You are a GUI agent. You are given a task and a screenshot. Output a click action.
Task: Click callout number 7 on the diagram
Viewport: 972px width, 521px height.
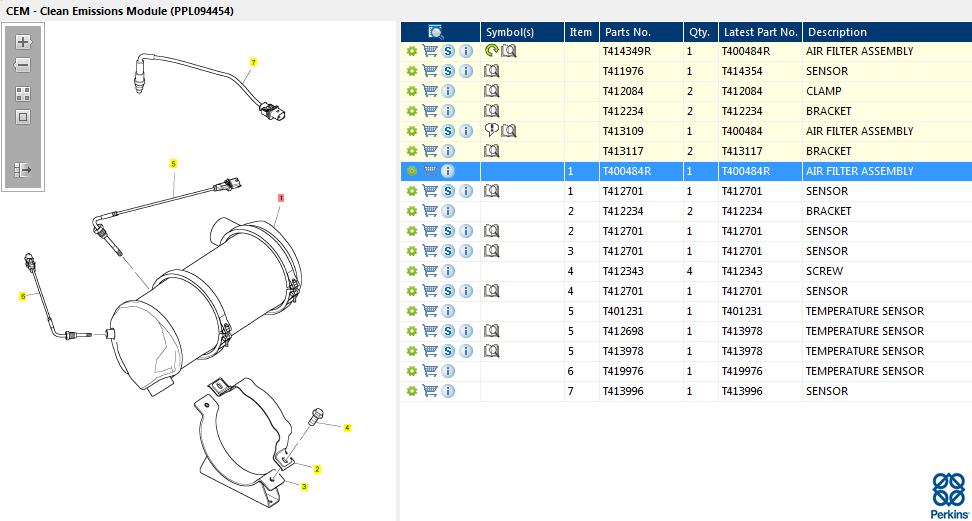(254, 62)
